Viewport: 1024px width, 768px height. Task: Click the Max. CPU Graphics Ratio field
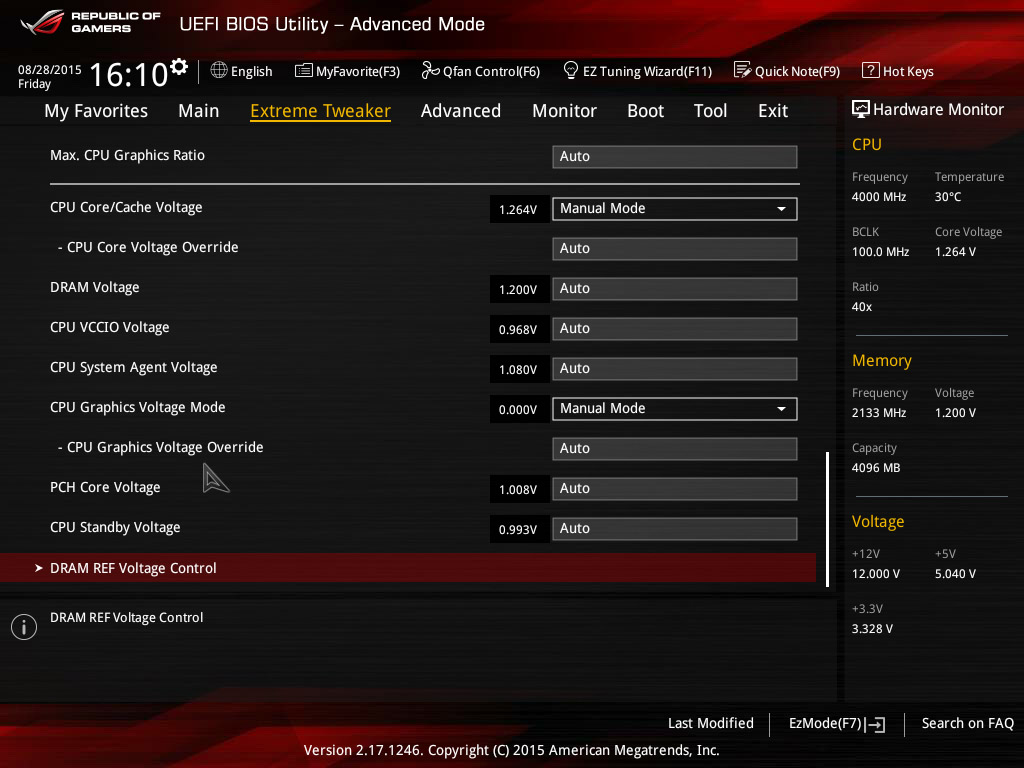click(x=675, y=157)
